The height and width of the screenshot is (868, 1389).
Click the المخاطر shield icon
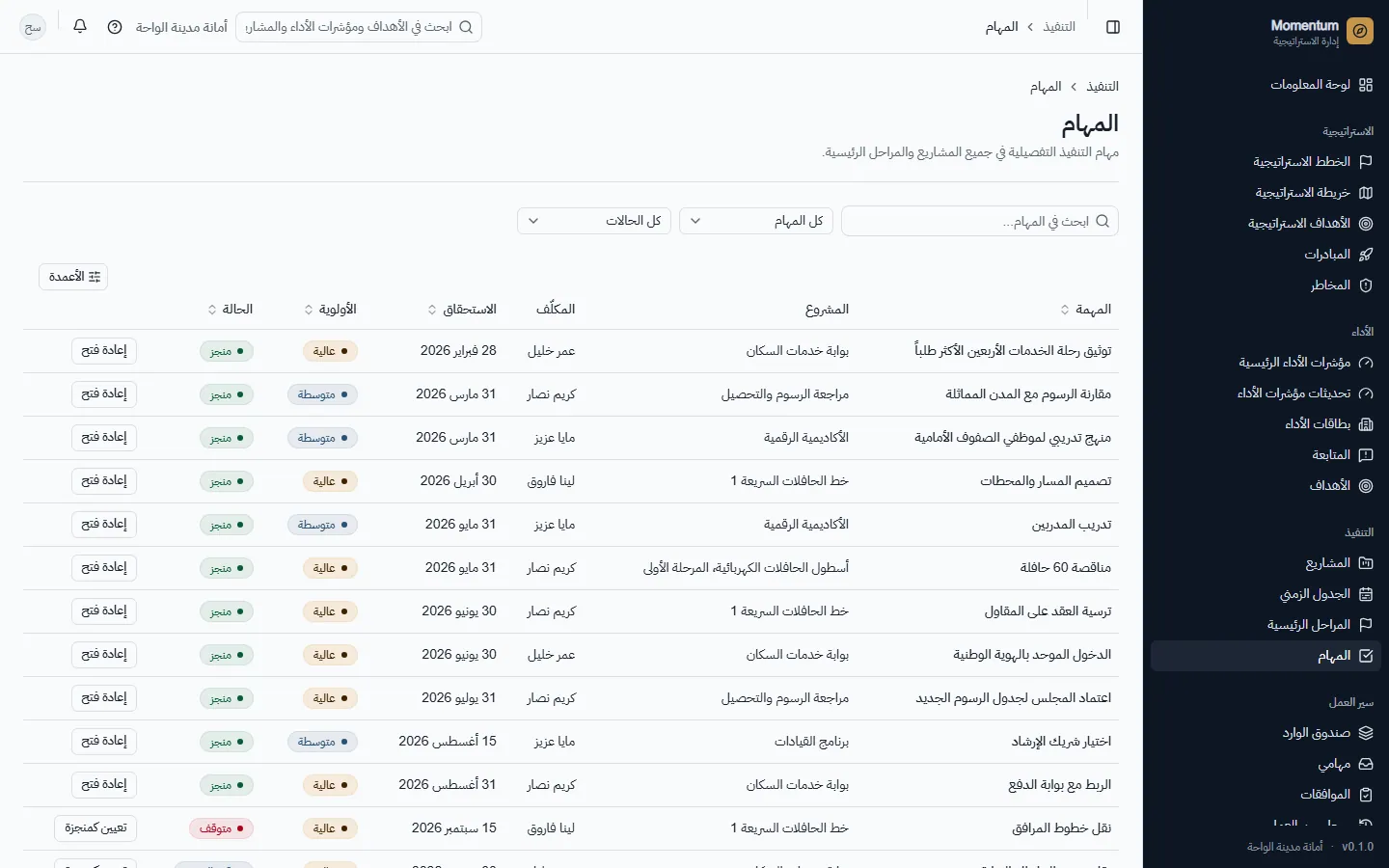pyautogui.click(x=1366, y=285)
